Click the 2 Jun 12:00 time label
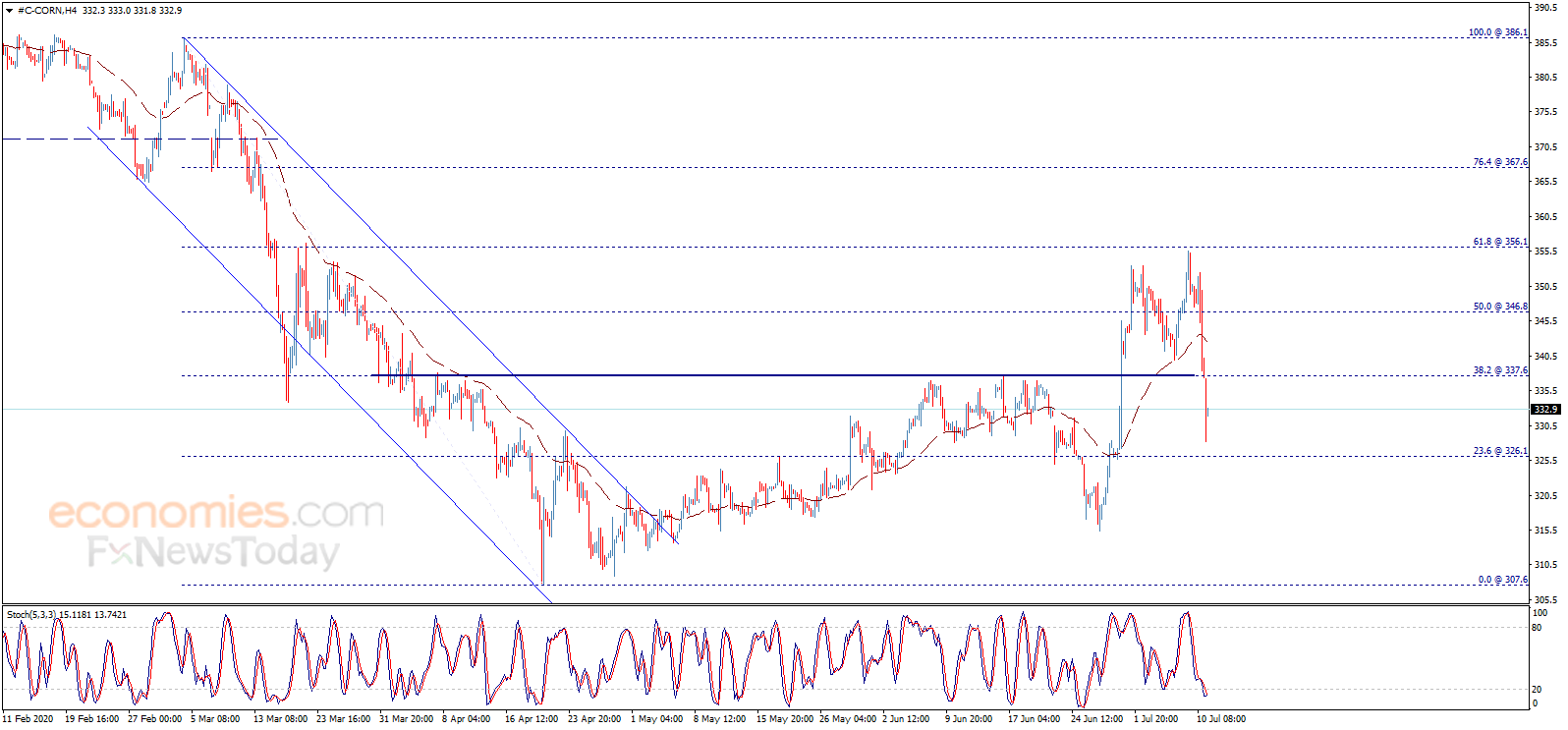The height and width of the screenshot is (730, 1568). [906, 719]
